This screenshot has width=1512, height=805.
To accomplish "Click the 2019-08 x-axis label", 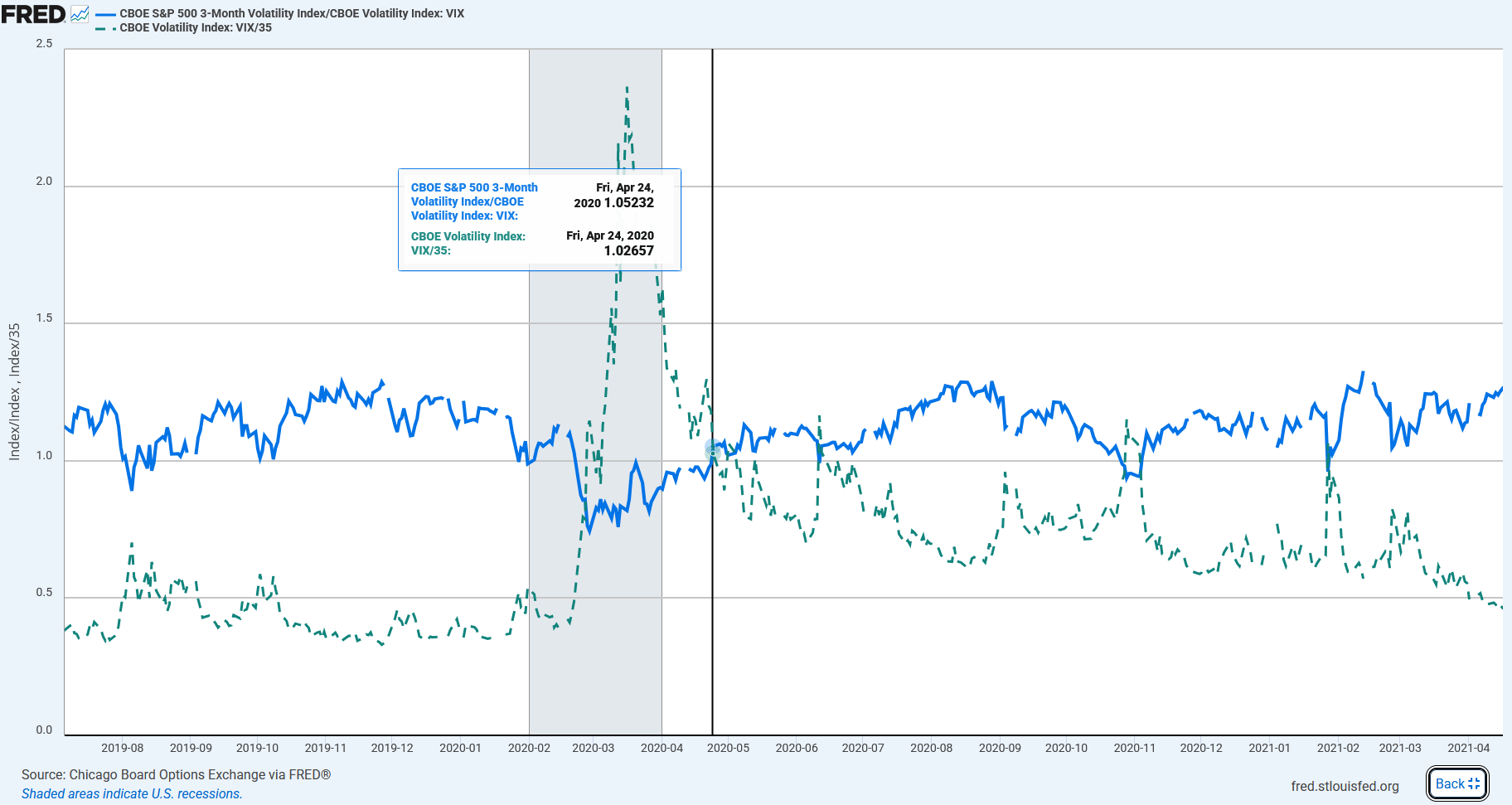I will pyautogui.click(x=122, y=748).
